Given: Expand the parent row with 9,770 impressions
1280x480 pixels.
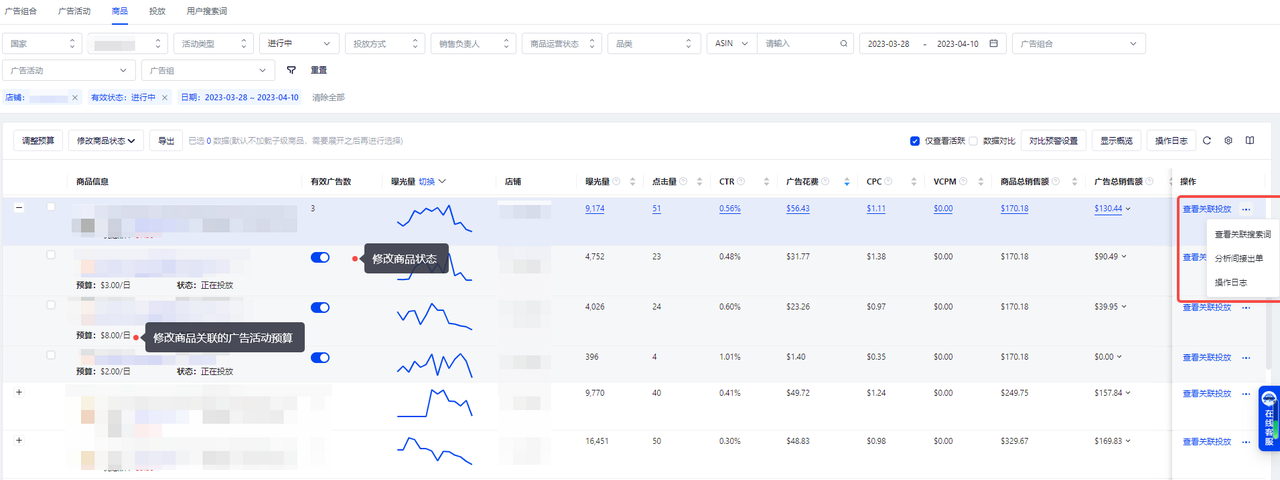Looking at the screenshot, I should [19, 392].
